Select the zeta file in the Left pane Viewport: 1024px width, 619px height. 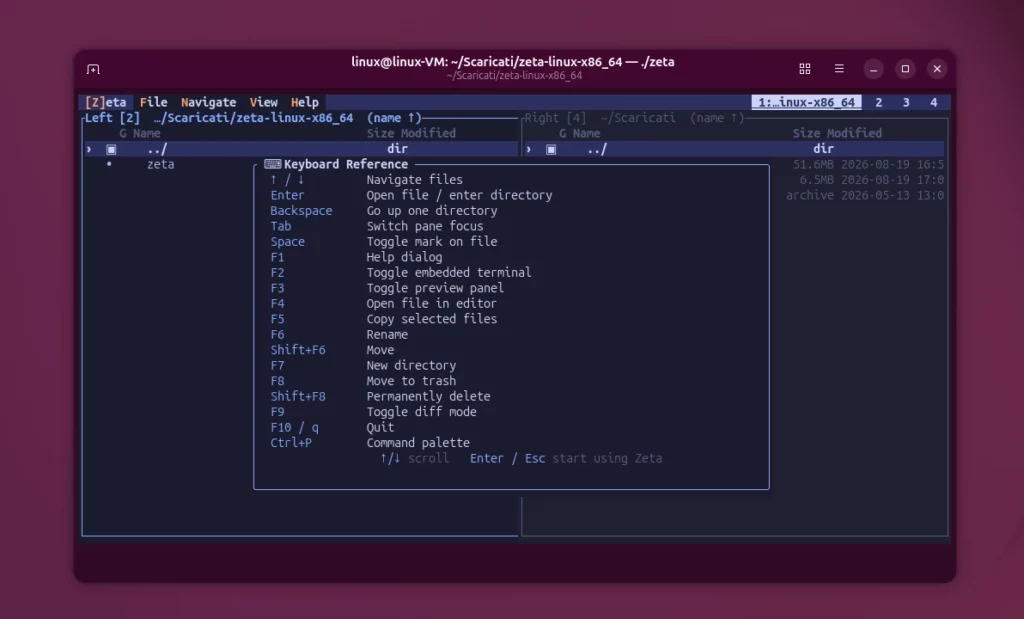(x=161, y=165)
